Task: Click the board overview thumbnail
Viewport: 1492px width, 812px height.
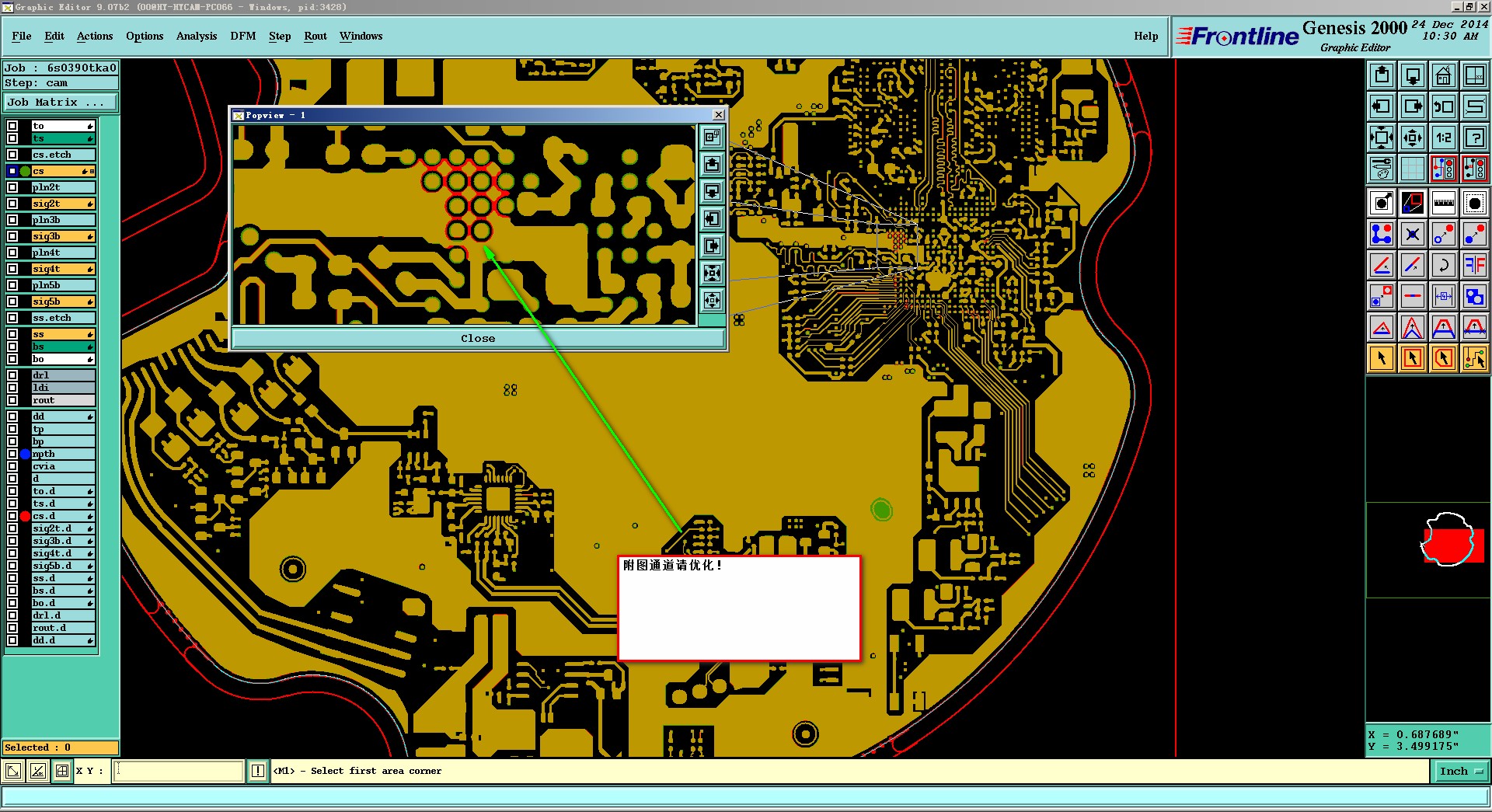Action: click(1428, 550)
